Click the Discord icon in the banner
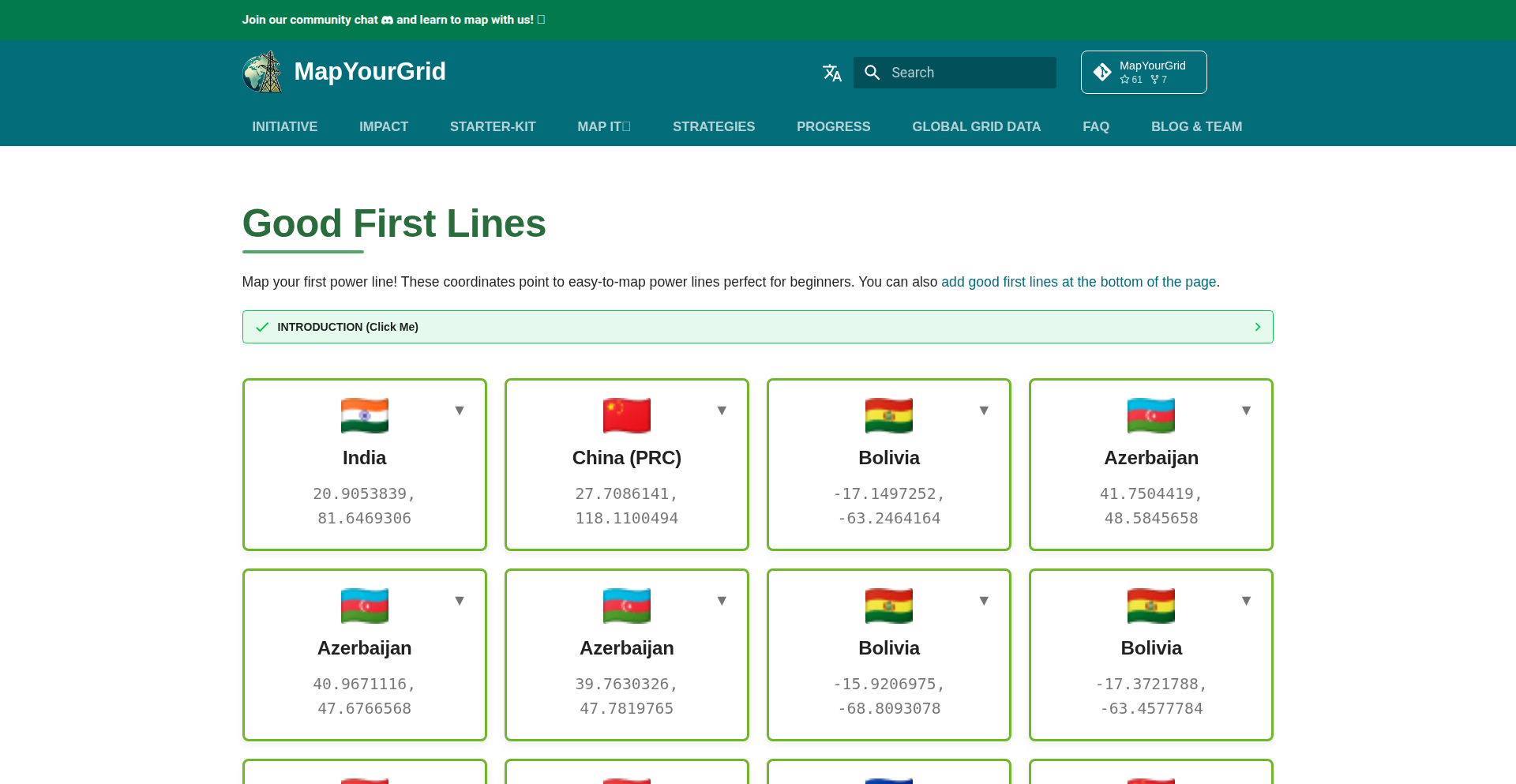Viewport: 1516px width, 784px height. point(387,20)
